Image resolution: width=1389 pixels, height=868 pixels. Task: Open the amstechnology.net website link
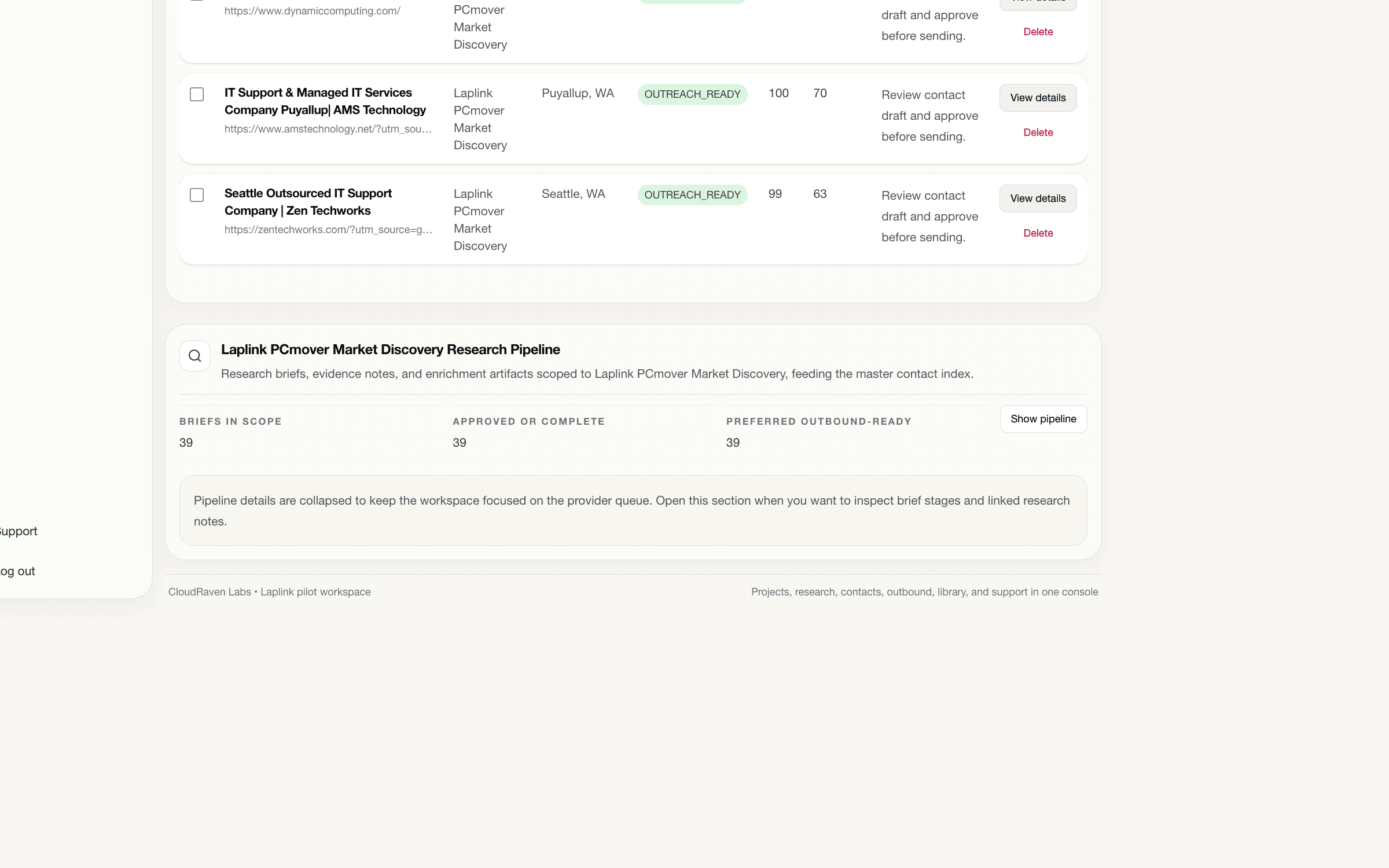click(328, 129)
